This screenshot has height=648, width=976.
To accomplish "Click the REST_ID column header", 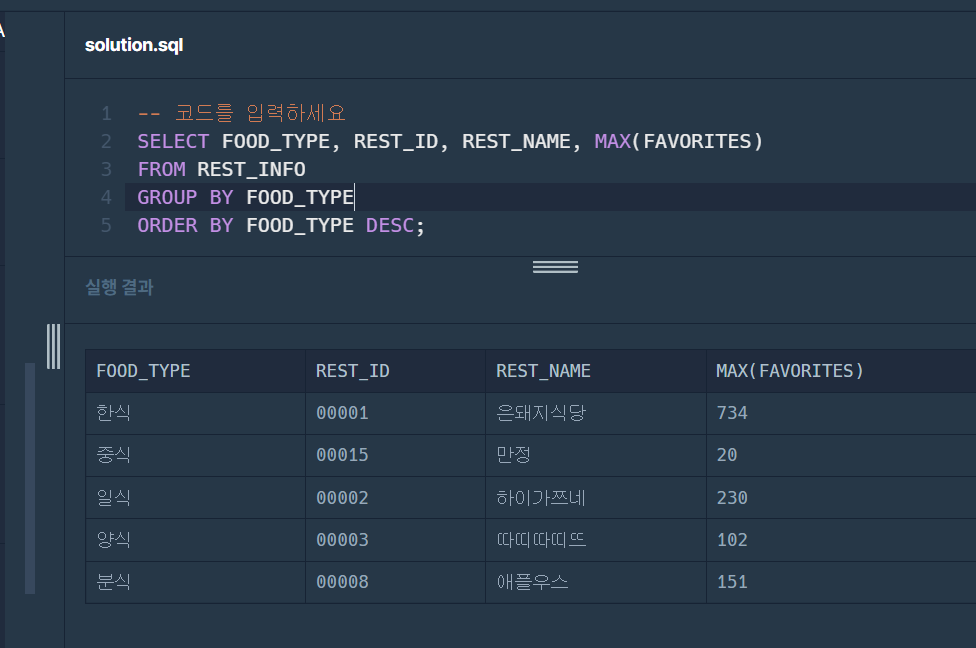I will [352, 370].
